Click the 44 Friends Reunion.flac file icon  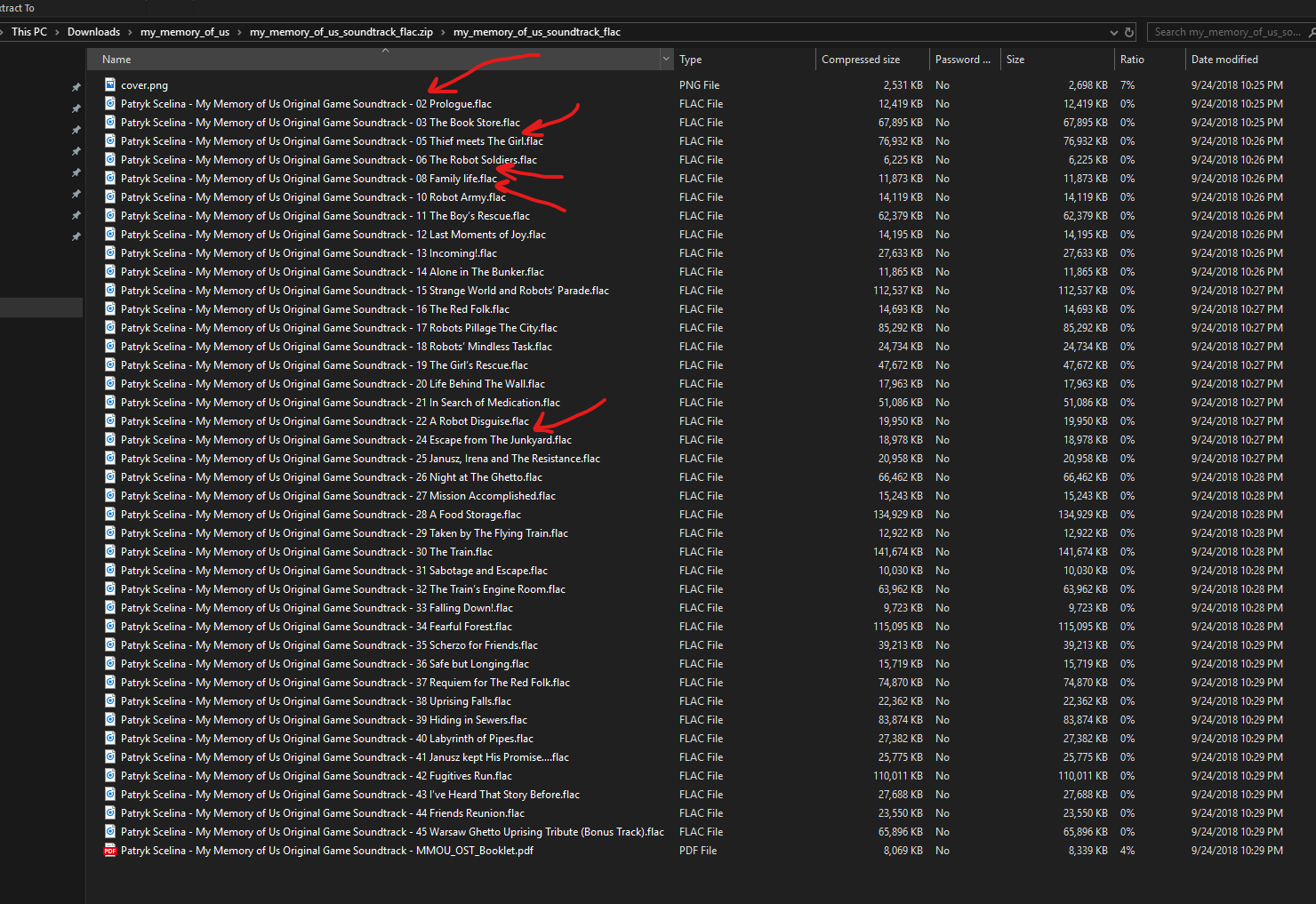[x=110, y=812]
